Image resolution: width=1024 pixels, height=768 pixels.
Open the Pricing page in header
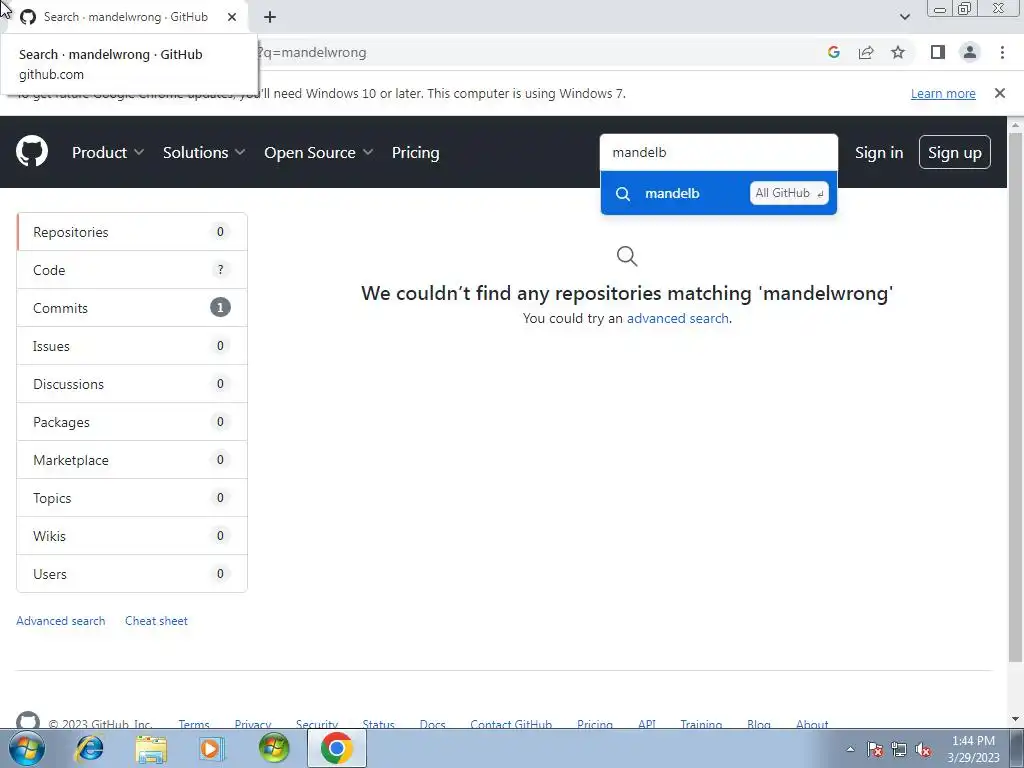(415, 152)
